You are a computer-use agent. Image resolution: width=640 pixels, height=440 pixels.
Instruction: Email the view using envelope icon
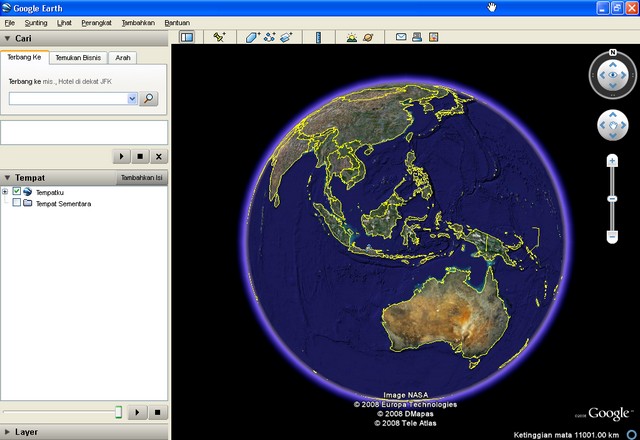coord(401,37)
